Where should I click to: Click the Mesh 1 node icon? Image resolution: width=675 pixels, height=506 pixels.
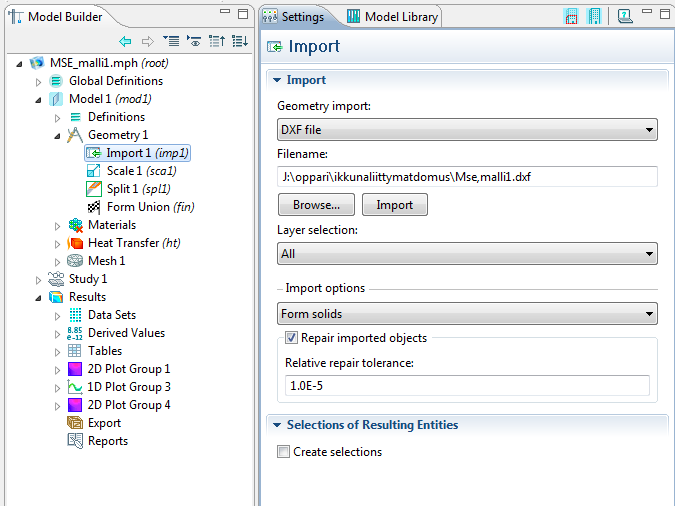click(75, 261)
